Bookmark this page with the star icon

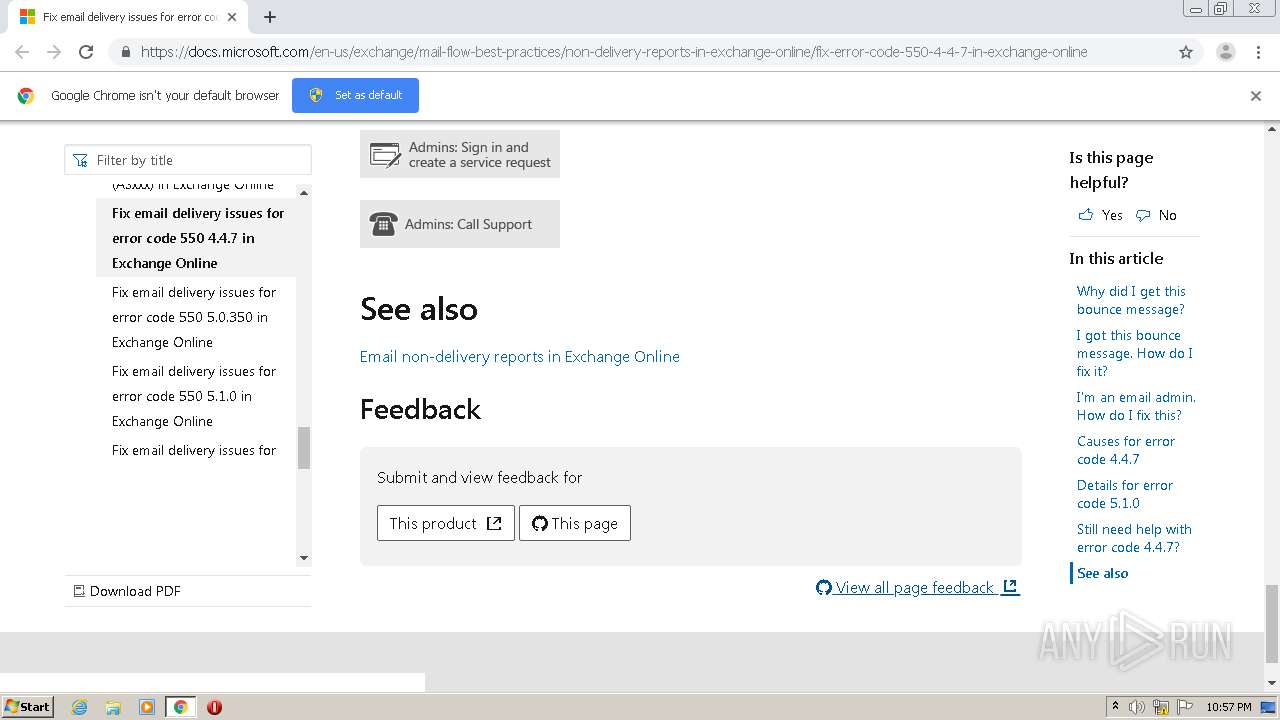(1186, 52)
